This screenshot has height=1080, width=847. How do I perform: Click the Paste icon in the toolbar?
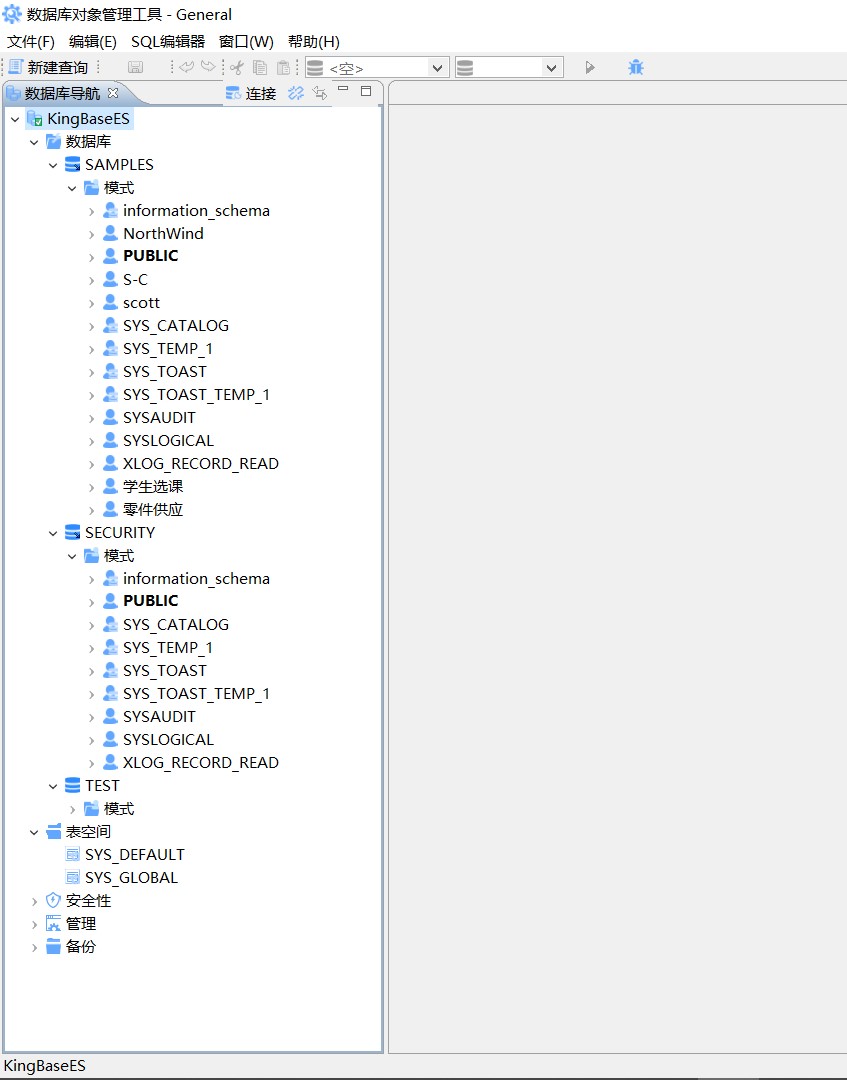[283, 66]
